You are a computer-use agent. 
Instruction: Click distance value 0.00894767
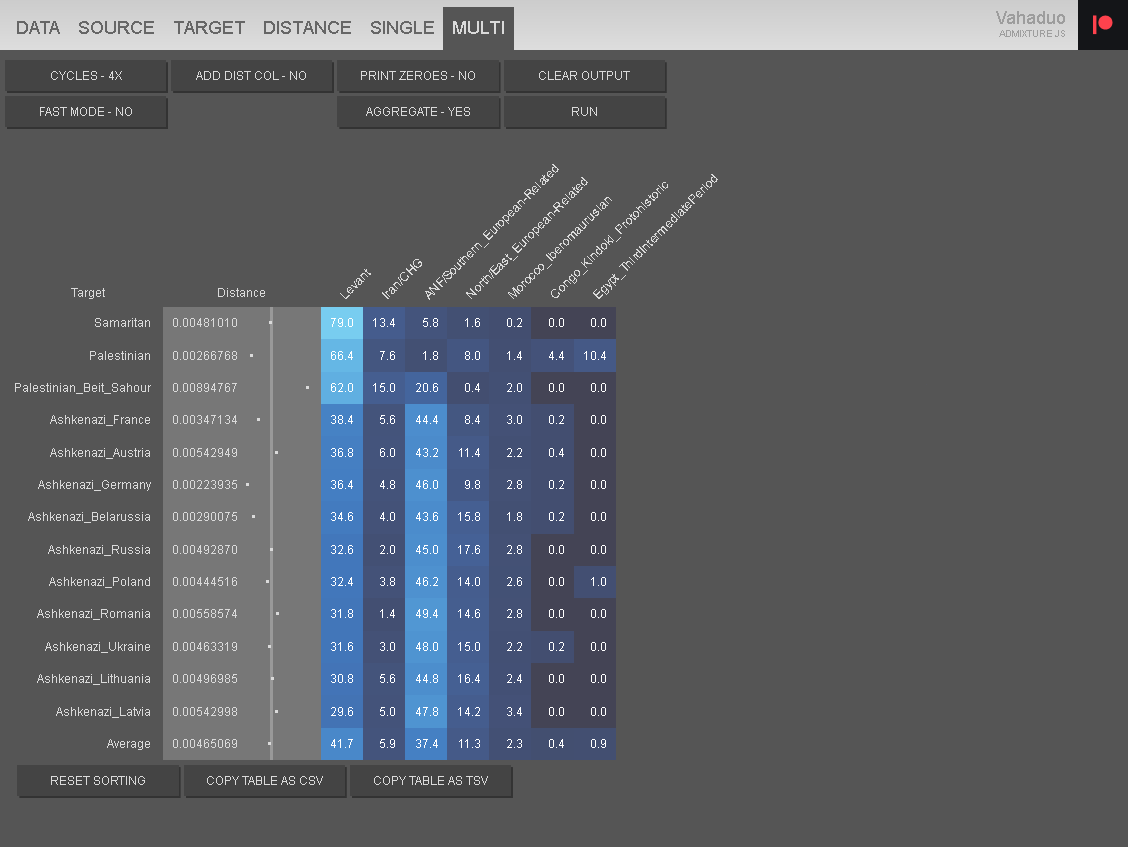click(x=205, y=388)
